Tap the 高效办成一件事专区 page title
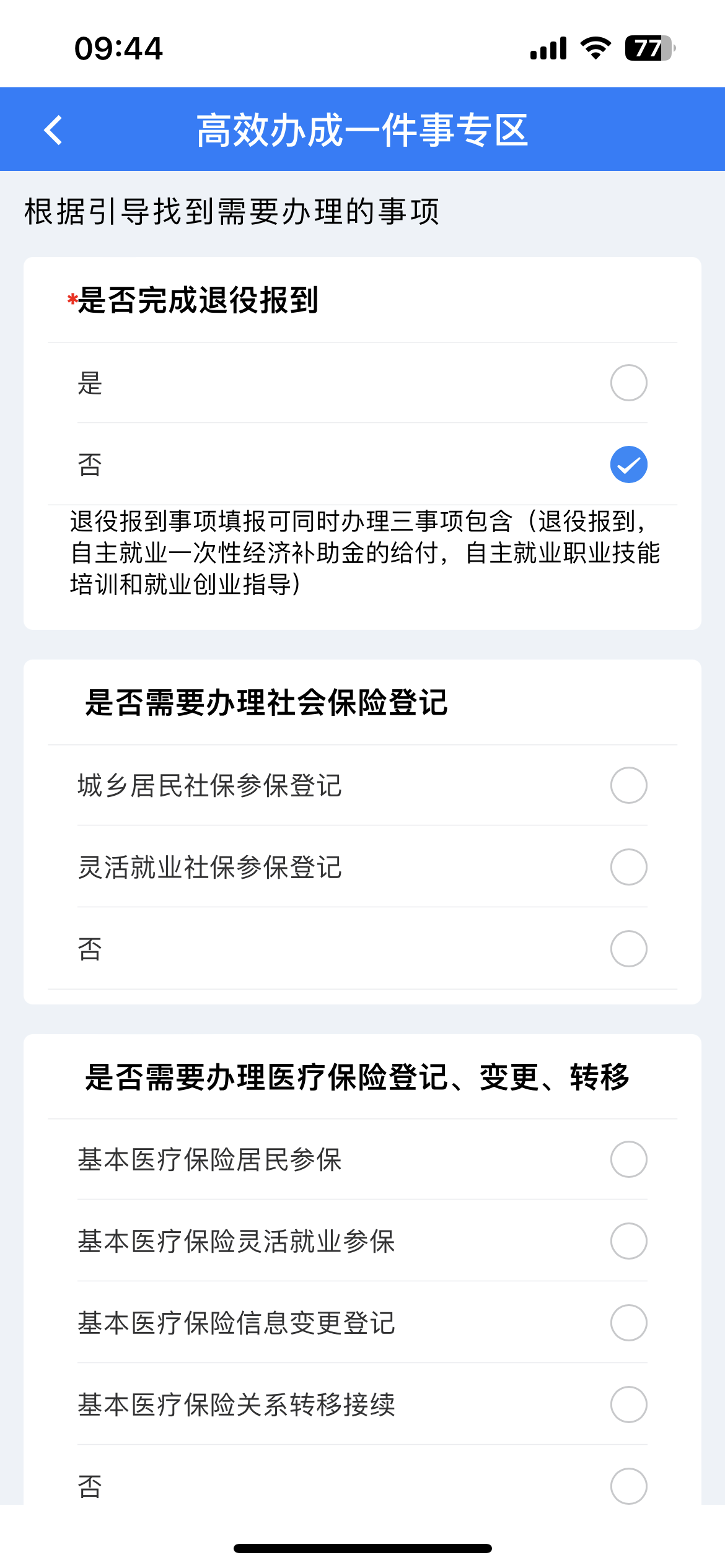Screen dimensions: 725x1568 click(362, 130)
